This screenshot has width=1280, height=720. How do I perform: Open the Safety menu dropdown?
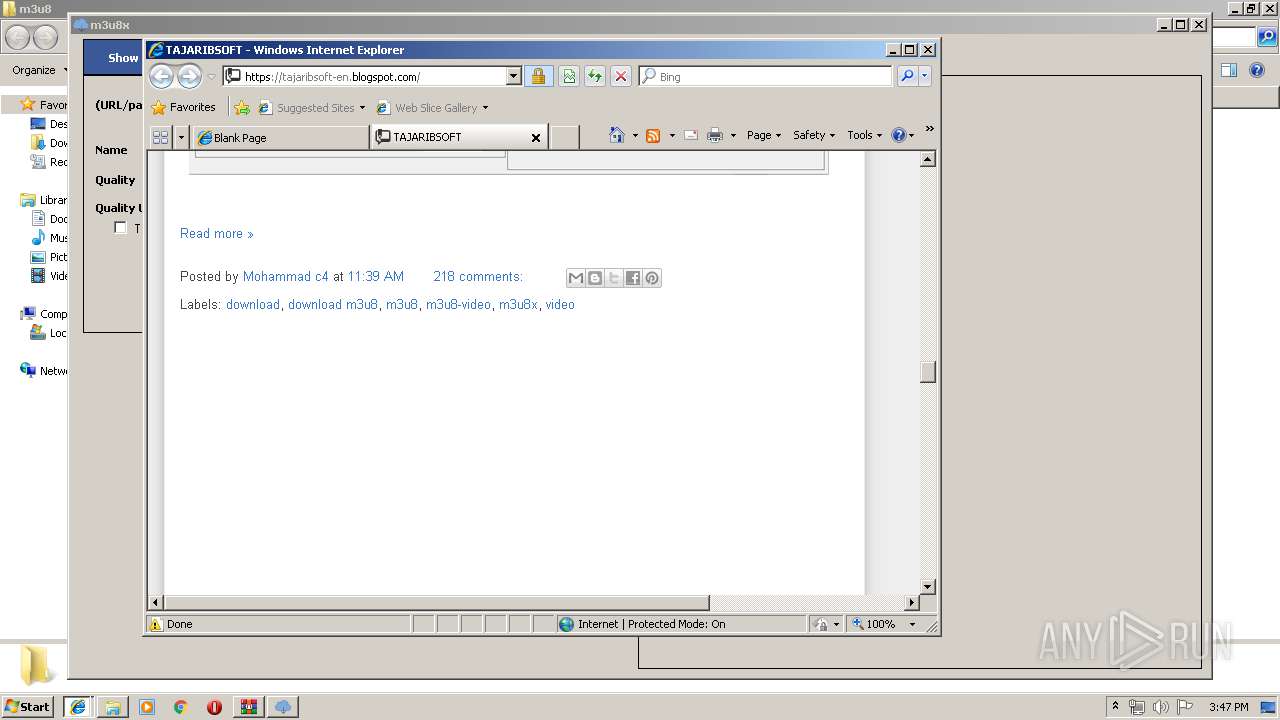coord(813,135)
